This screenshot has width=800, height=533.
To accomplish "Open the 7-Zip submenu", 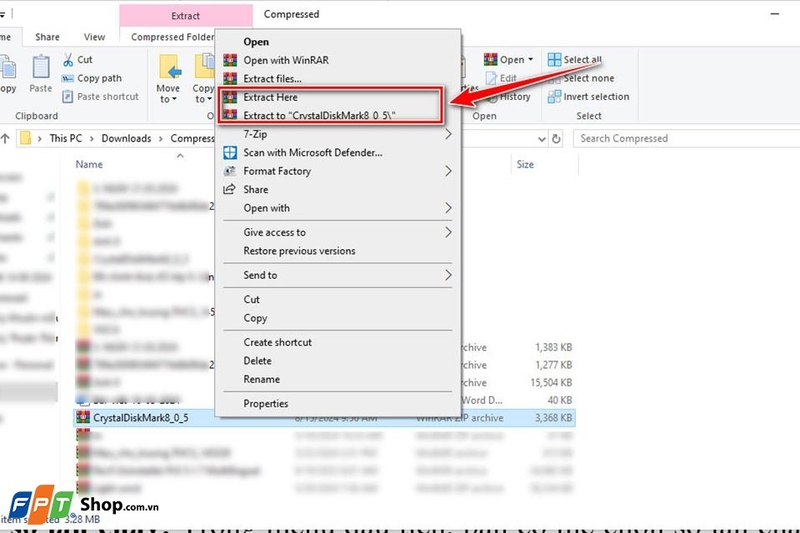I will point(337,134).
